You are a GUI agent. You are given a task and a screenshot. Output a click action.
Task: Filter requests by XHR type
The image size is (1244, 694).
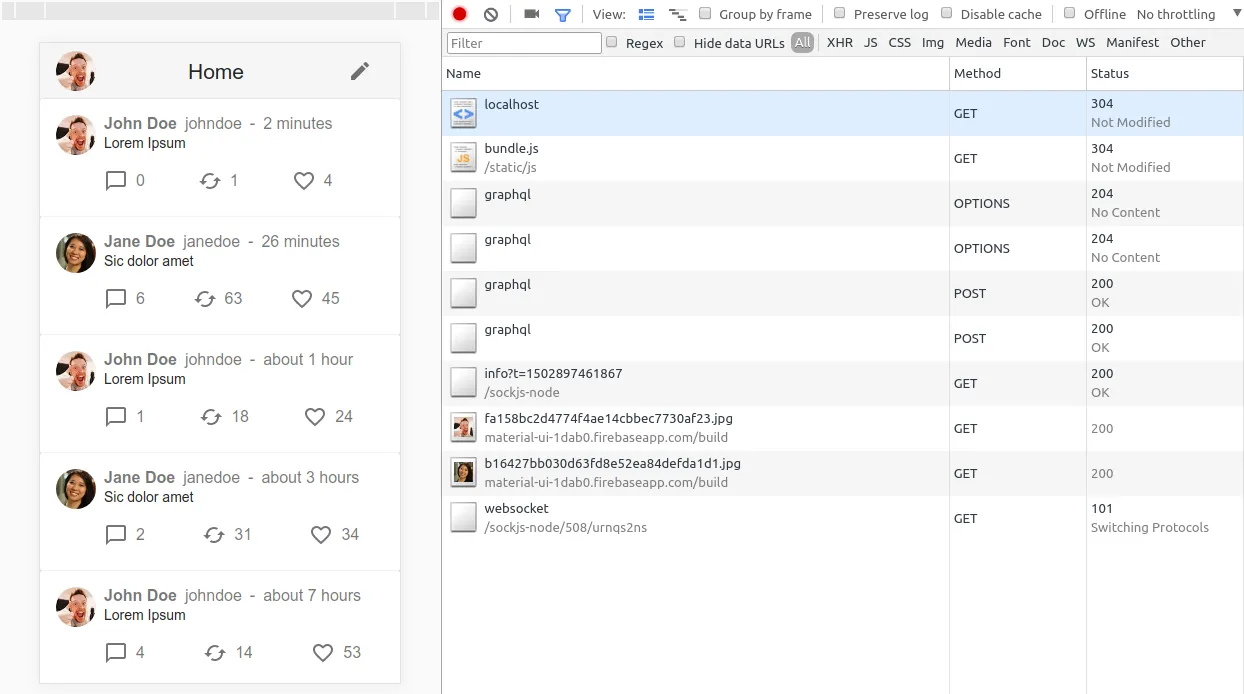[x=839, y=43]
